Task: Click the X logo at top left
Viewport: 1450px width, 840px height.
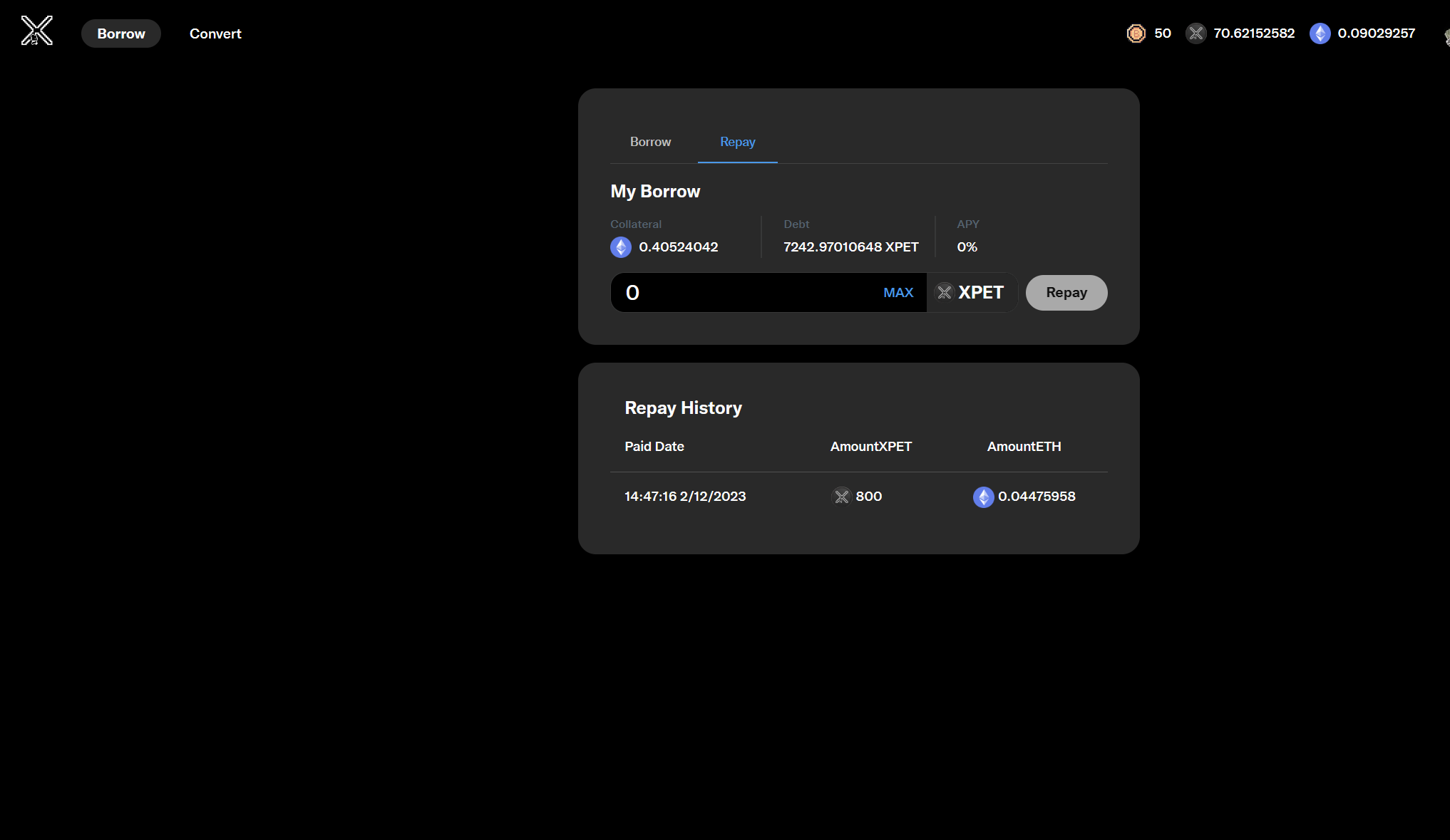Action: point(36,31)
